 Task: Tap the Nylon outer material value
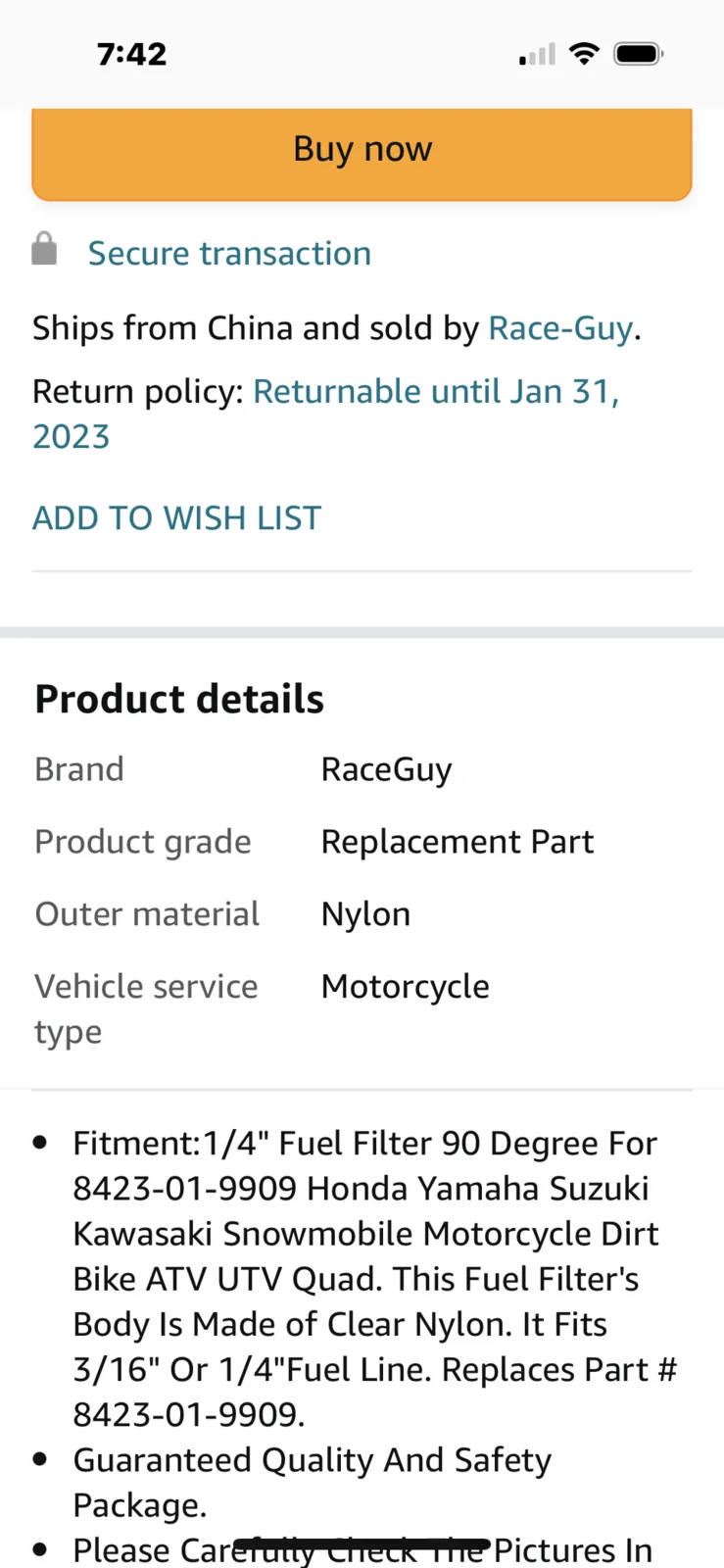pyautogui.click(x=365, y=914)
